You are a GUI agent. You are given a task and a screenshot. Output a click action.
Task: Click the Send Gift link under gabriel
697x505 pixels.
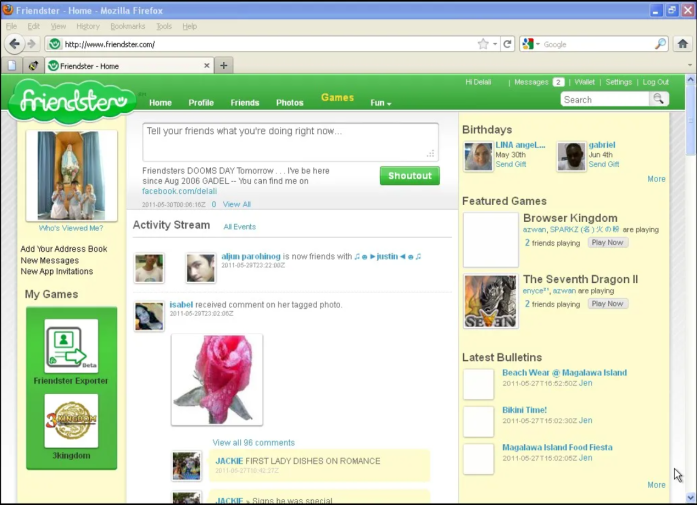click(603, 164)
